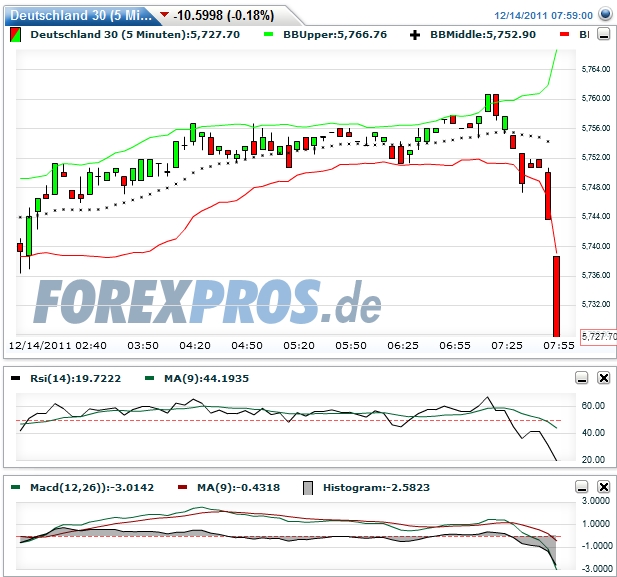Click the black Rsi(14) legend swatch
Viewport: 617px width, 577px height.
(x=15, y=378)
